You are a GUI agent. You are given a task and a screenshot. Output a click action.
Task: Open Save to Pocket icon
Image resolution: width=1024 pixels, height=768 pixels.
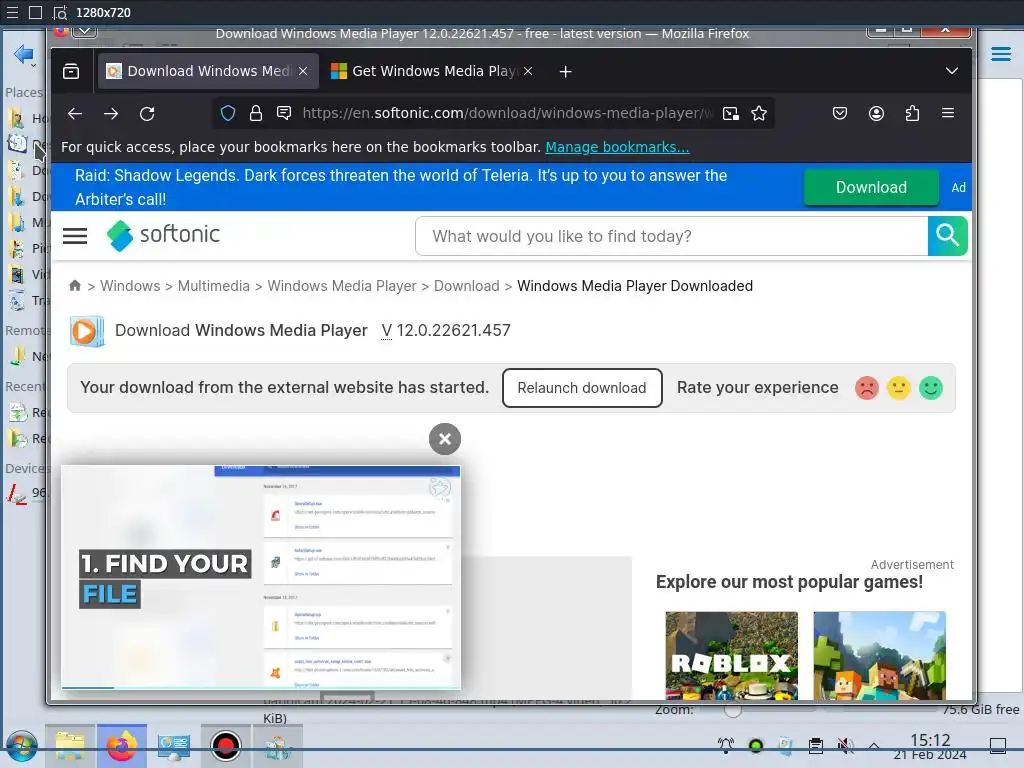pyautogui.click(x=840, y=114)
